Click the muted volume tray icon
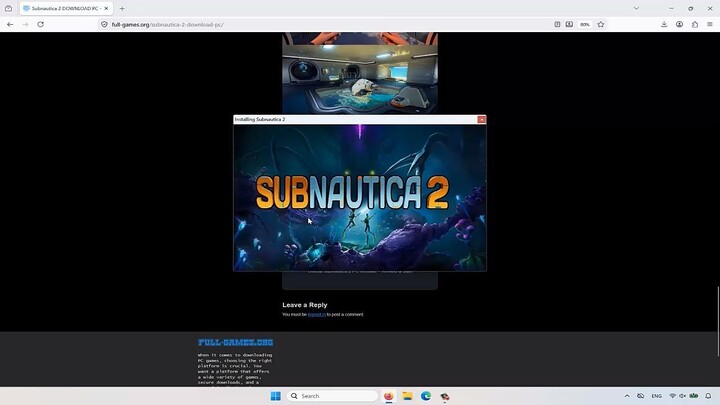The width and height of the screenshot is (720, 405). tap(682, 396)
